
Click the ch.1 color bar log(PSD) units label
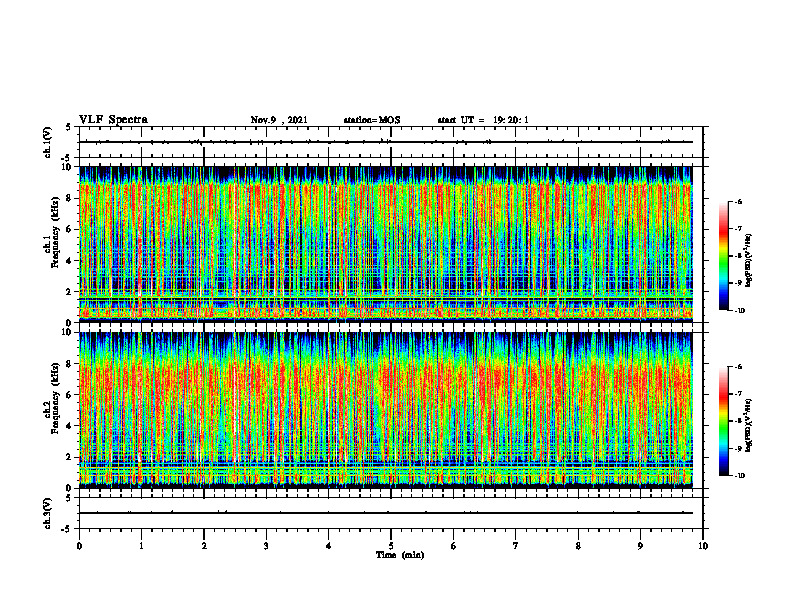[750, 260]
